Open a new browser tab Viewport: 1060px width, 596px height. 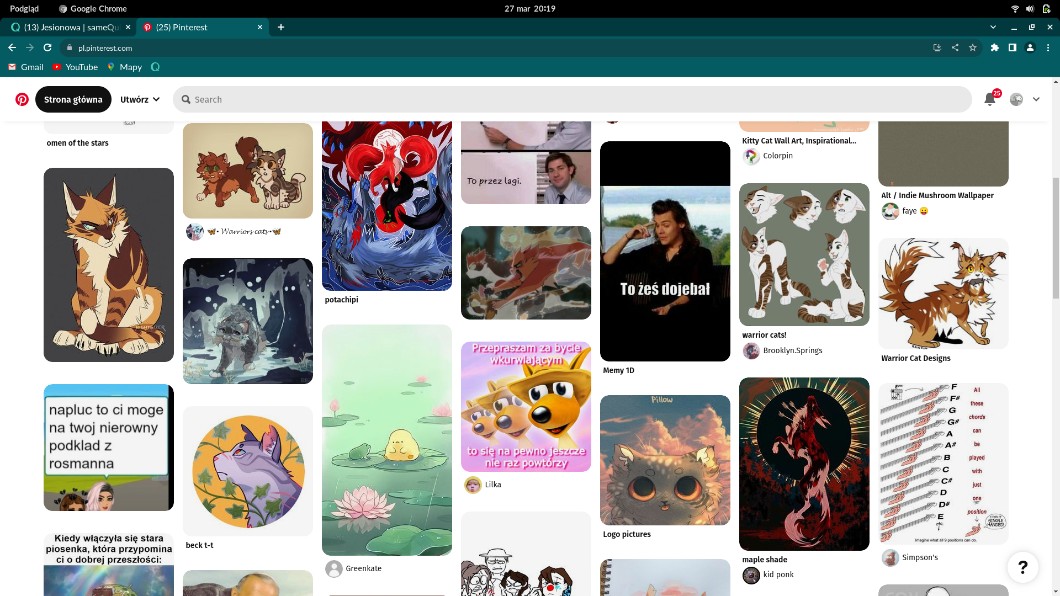[281, 27]
